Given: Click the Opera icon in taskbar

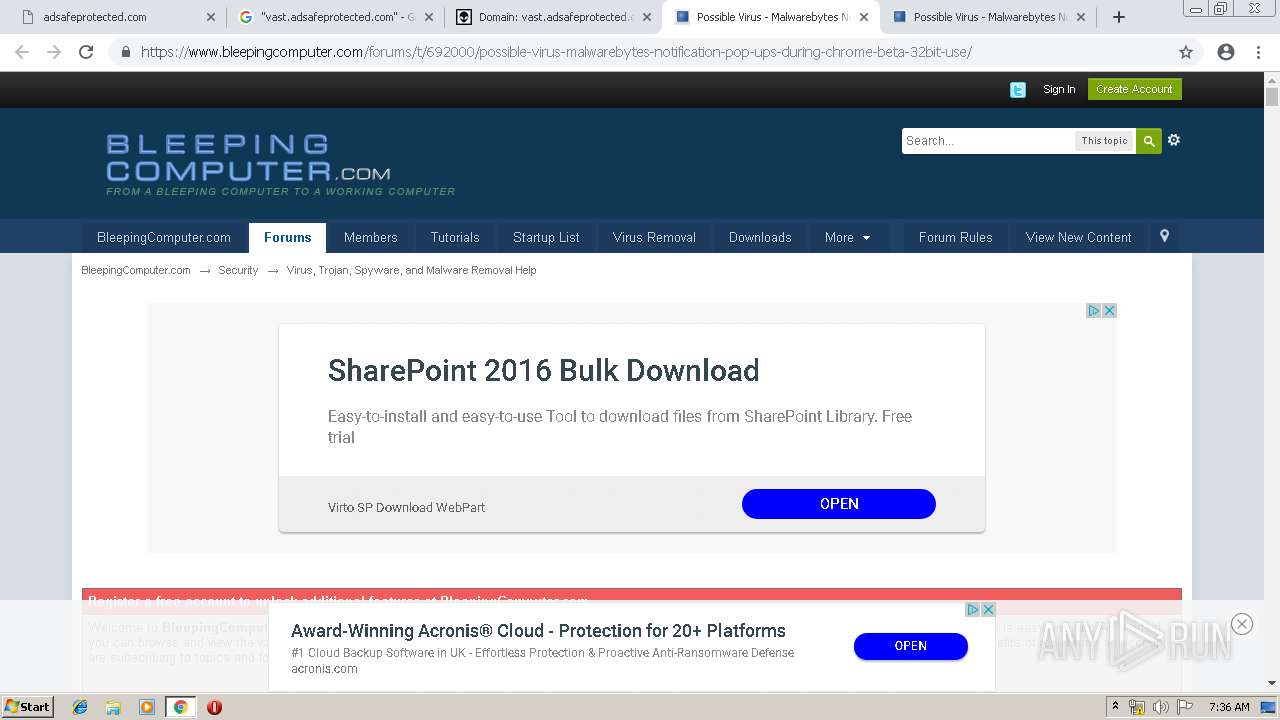Looking at the screenshot, I should tap(214, 707).
